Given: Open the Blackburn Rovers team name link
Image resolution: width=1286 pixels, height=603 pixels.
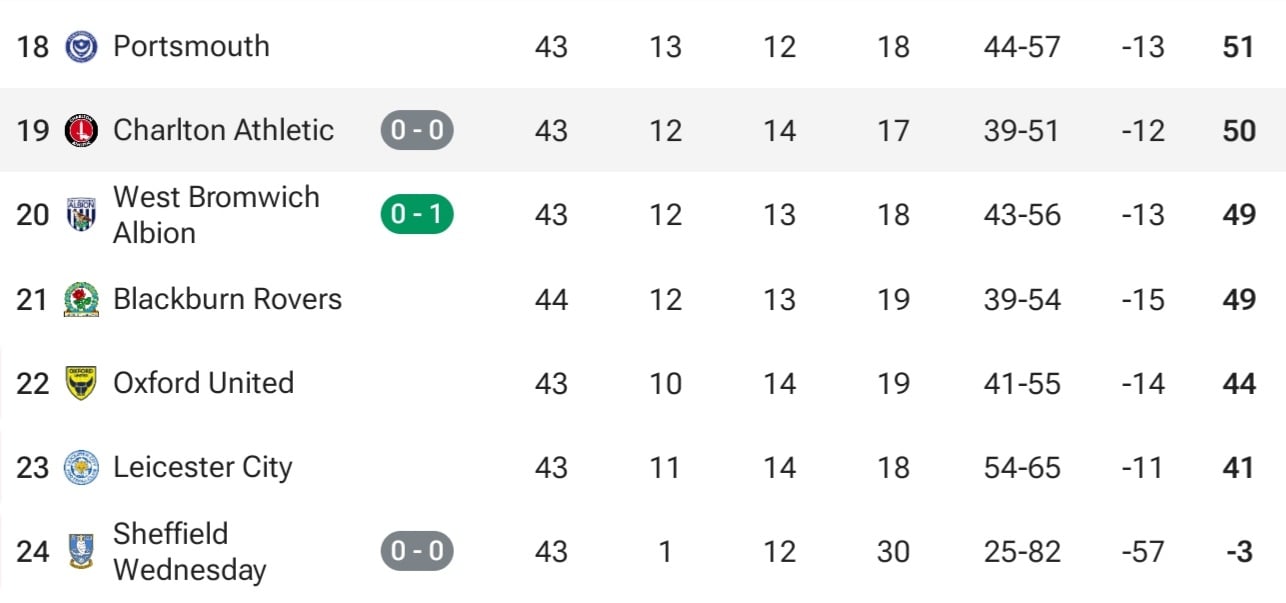Looking at the screenshot, I should point(227,298).
